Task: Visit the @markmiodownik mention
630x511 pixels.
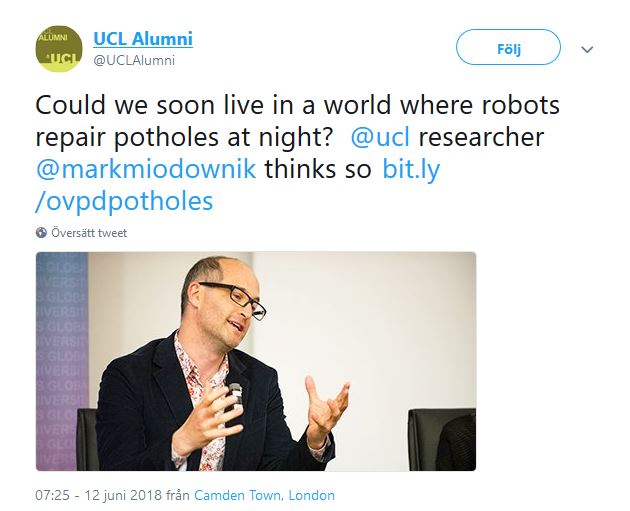Action: pyautogui.click(x=146, y=169)
